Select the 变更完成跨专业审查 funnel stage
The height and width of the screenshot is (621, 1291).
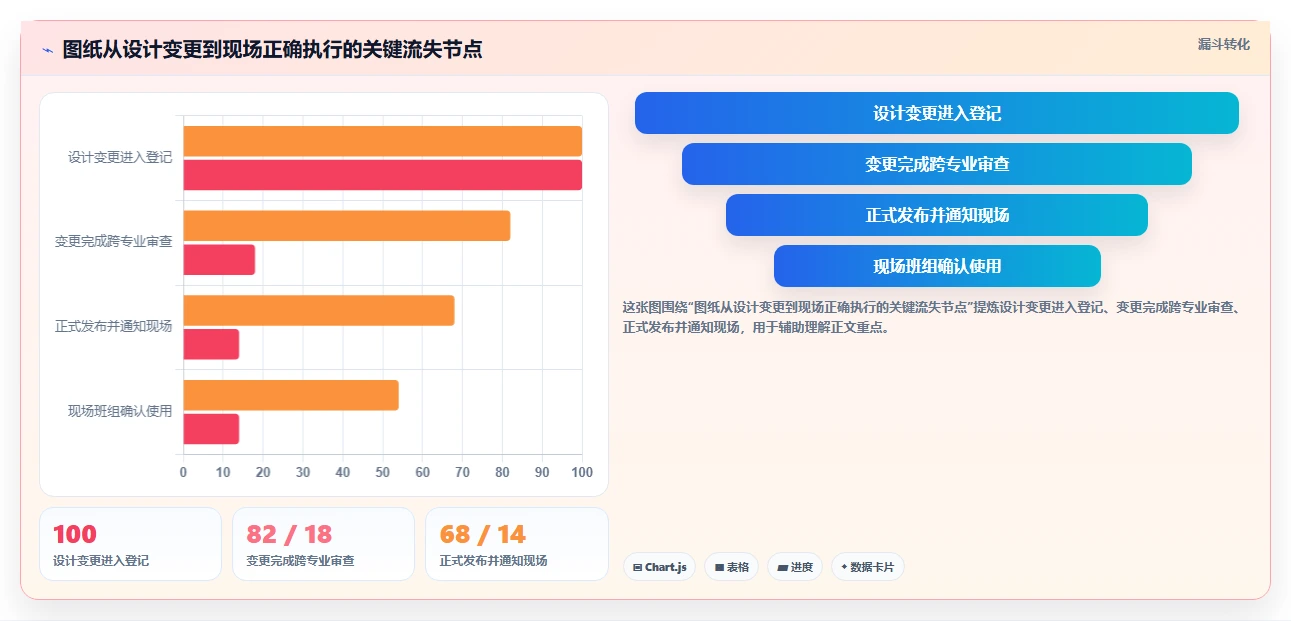(x=937, y=164)
